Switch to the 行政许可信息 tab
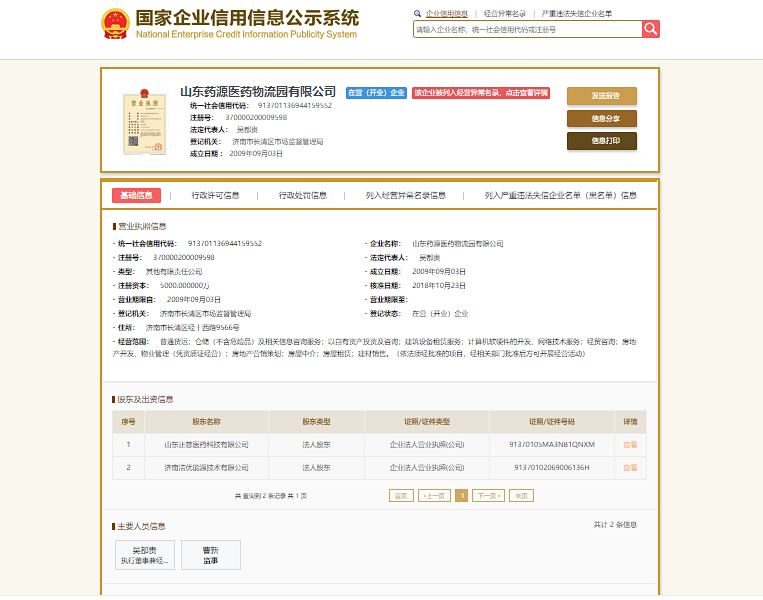Image resolution: width=763 pixels, height=600 pixels. pos(216,195)
